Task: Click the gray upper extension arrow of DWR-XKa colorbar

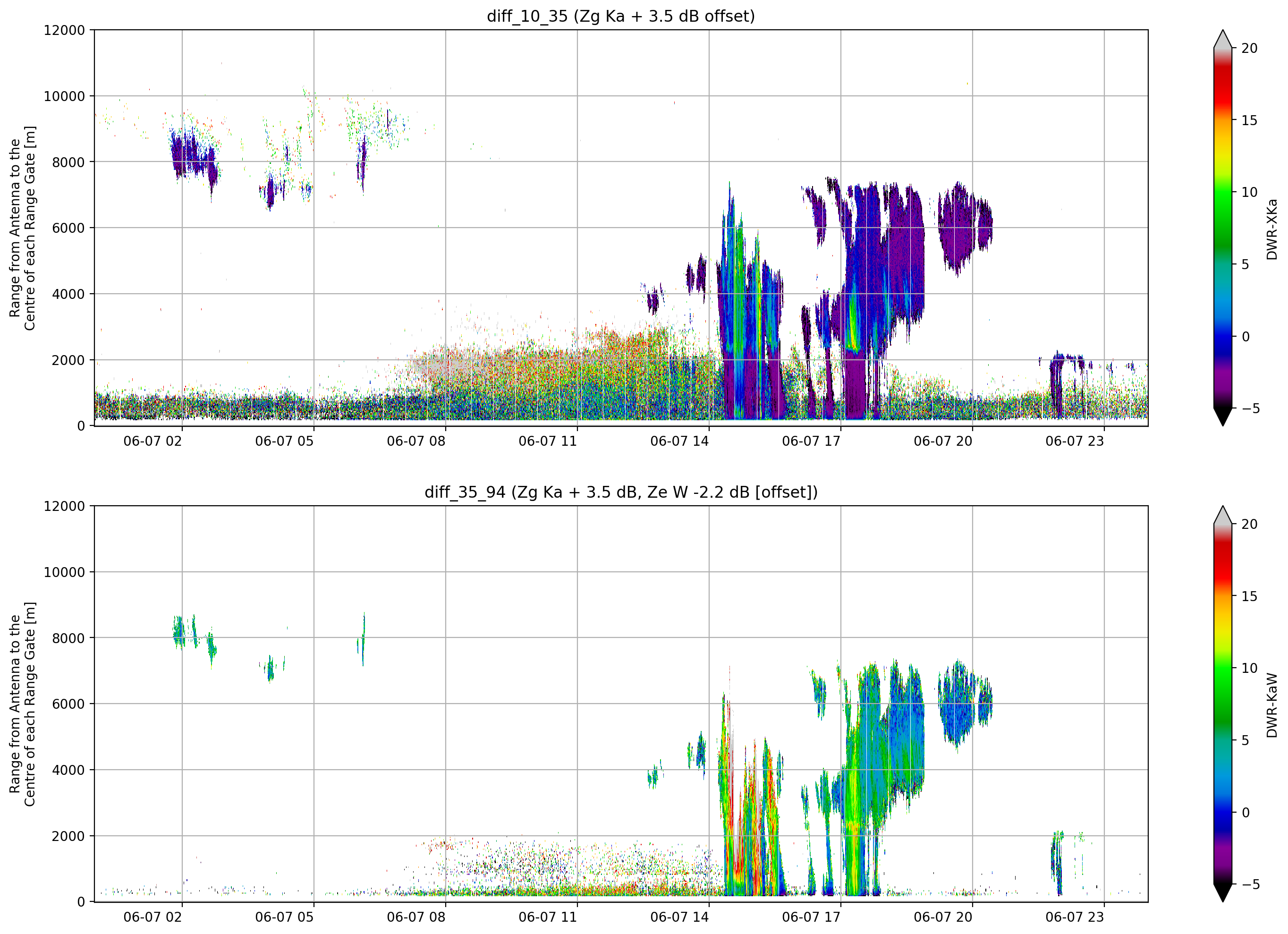Action: click(1223, 39)
